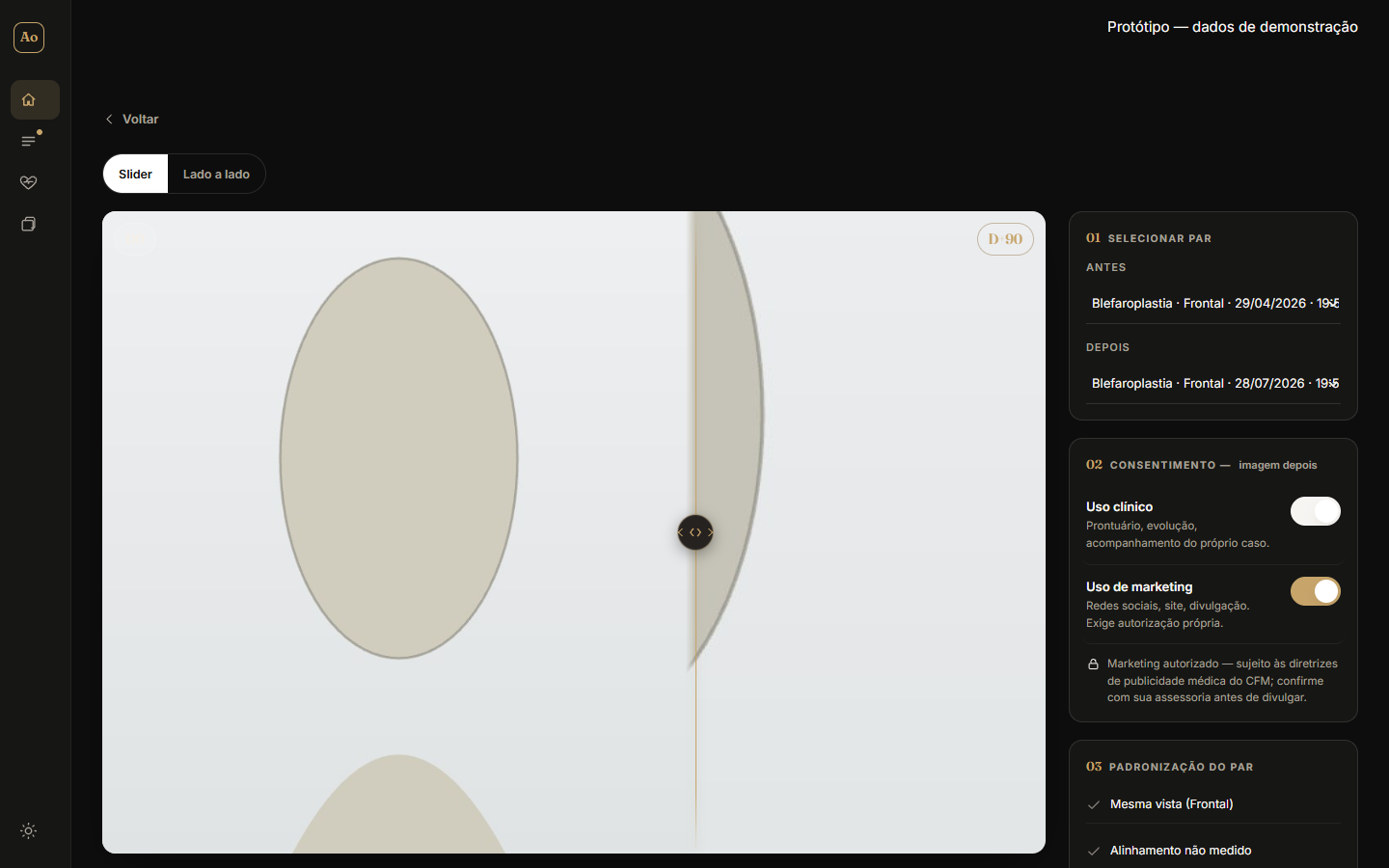
Task: Click the faint D0 badge on the image
Action: click(x=135, y=239)
